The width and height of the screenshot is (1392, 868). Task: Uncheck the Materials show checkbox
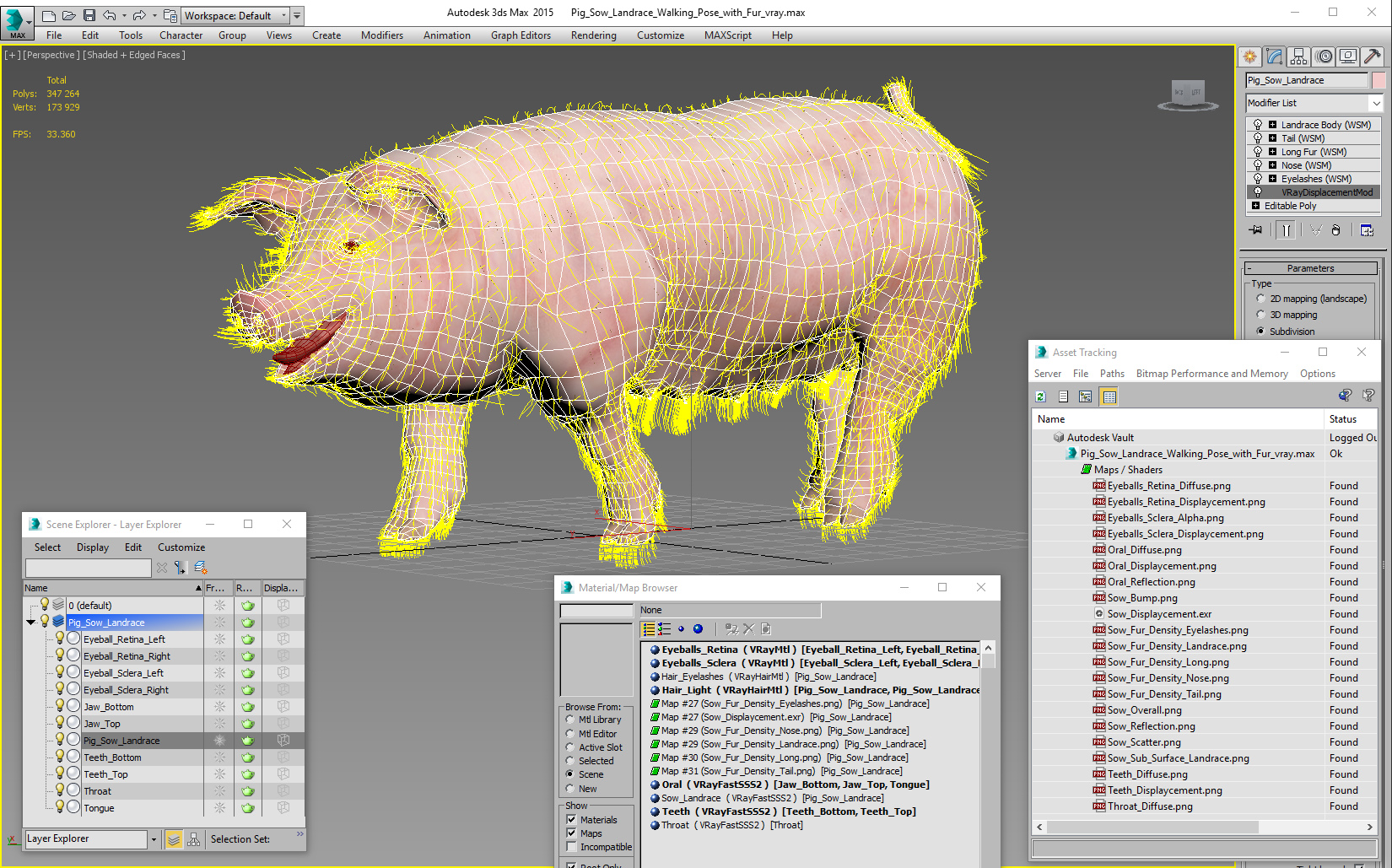(x=571, y=819)
